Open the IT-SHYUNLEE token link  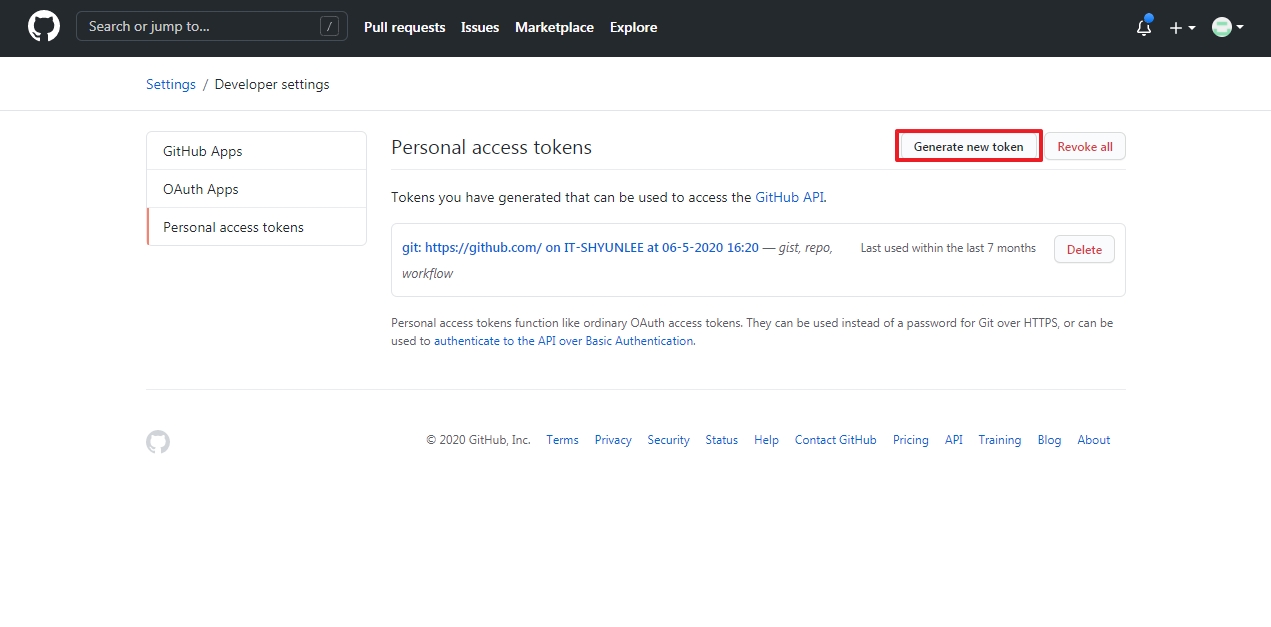pyautogui.click(x=580, y=247)
